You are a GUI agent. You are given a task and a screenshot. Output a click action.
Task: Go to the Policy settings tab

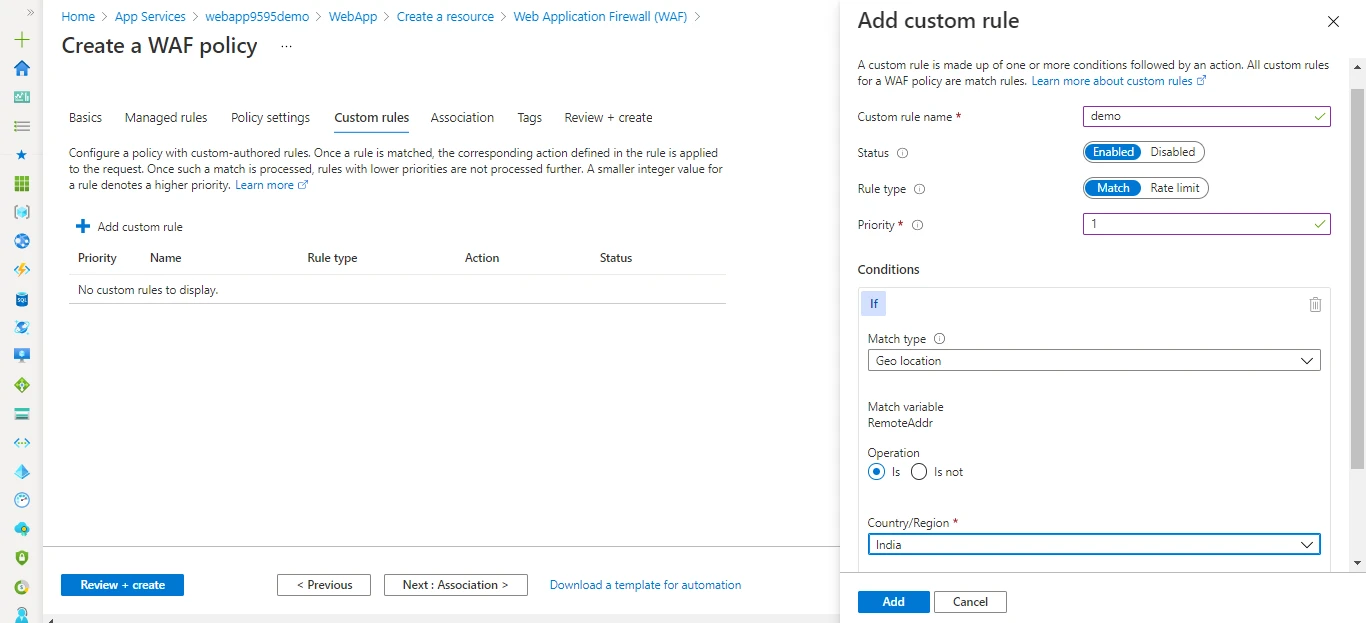(x=270, y=118)
